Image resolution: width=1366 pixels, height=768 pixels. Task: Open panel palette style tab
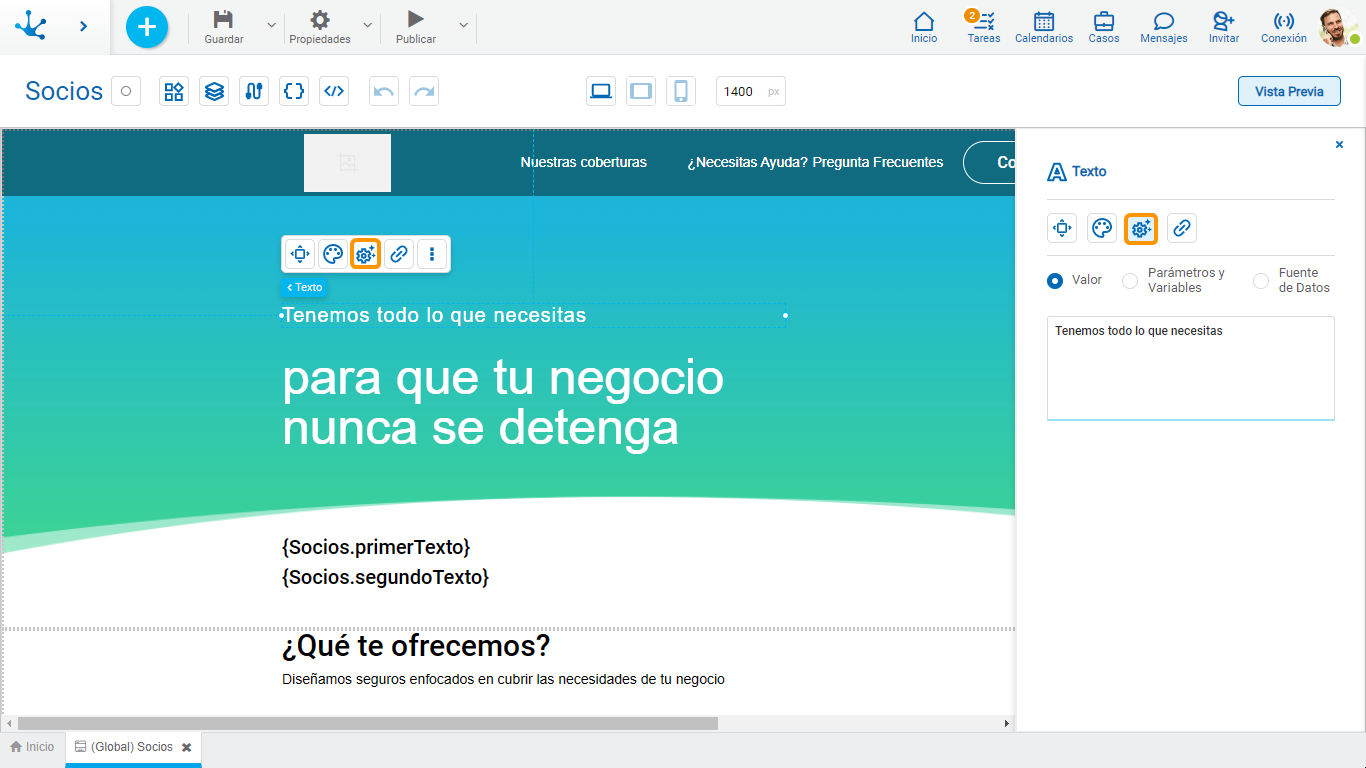(x=1102, y=228)
